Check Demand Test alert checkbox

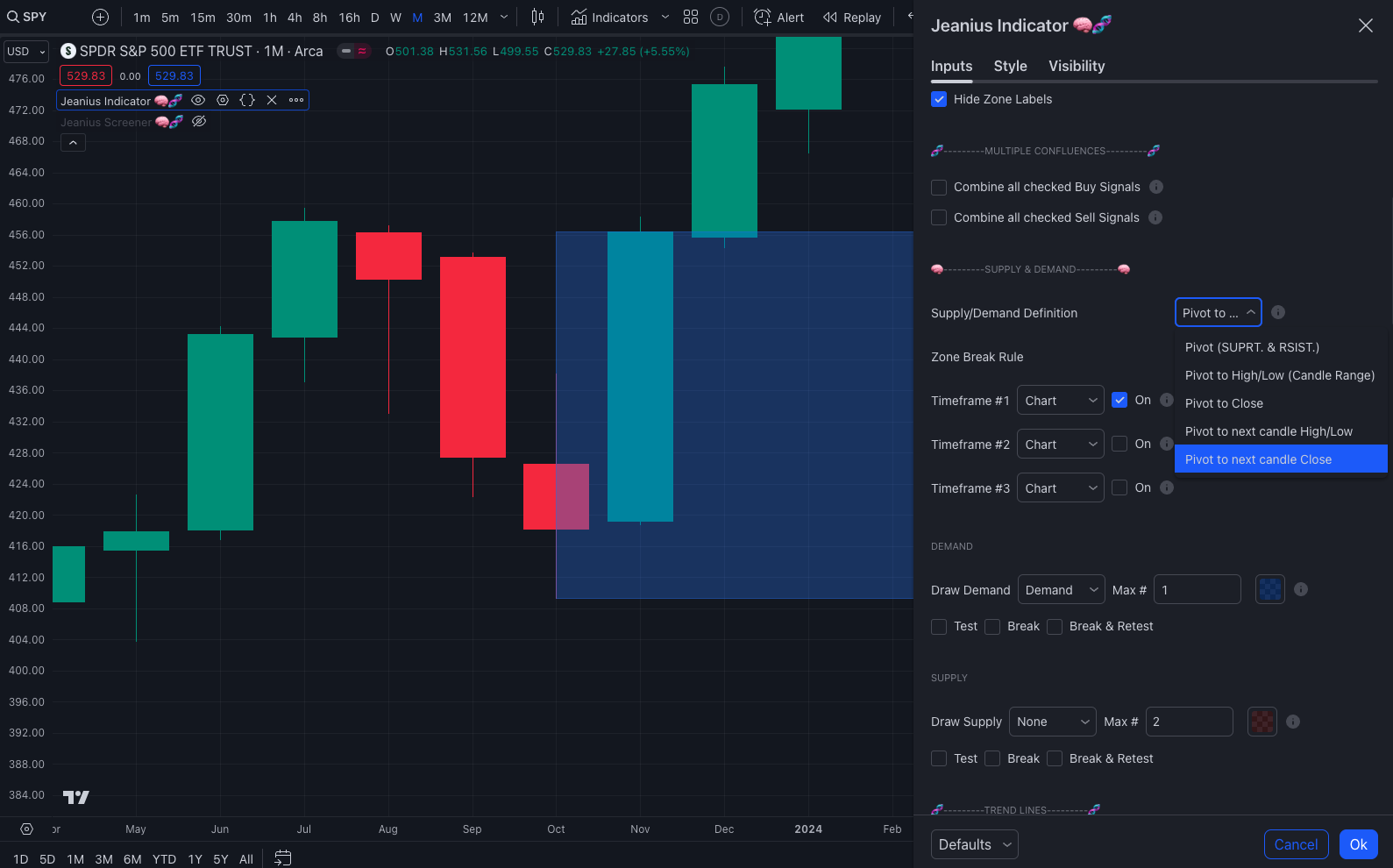pyautogui.click(x=939, y=626)
